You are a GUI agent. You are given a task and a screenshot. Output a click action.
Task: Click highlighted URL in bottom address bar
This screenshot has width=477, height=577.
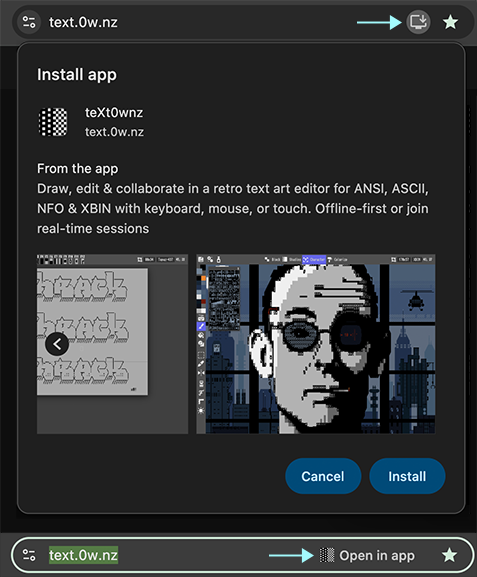pyautogui.click(x=84, y=555)
